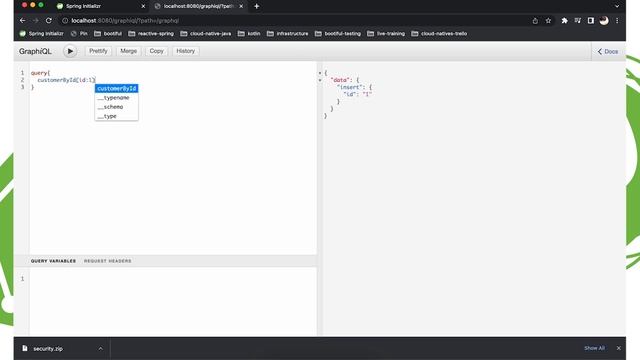Click the address bar URL

pos(125,20)
